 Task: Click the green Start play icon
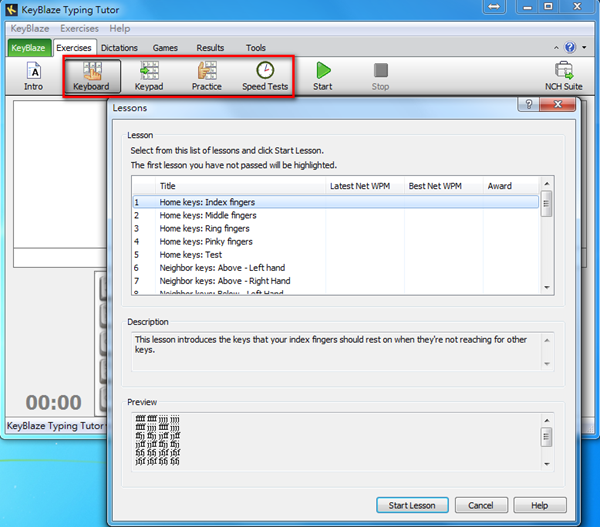click(323, 76)
